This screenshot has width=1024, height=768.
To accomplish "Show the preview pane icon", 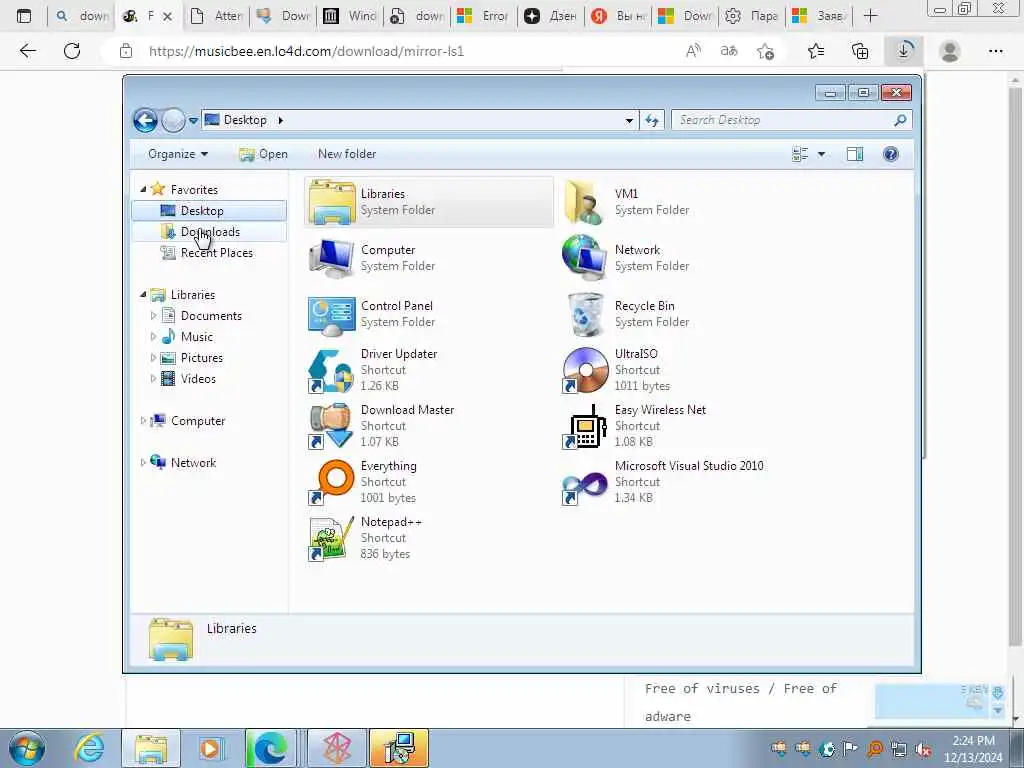I will pos(855,154).
